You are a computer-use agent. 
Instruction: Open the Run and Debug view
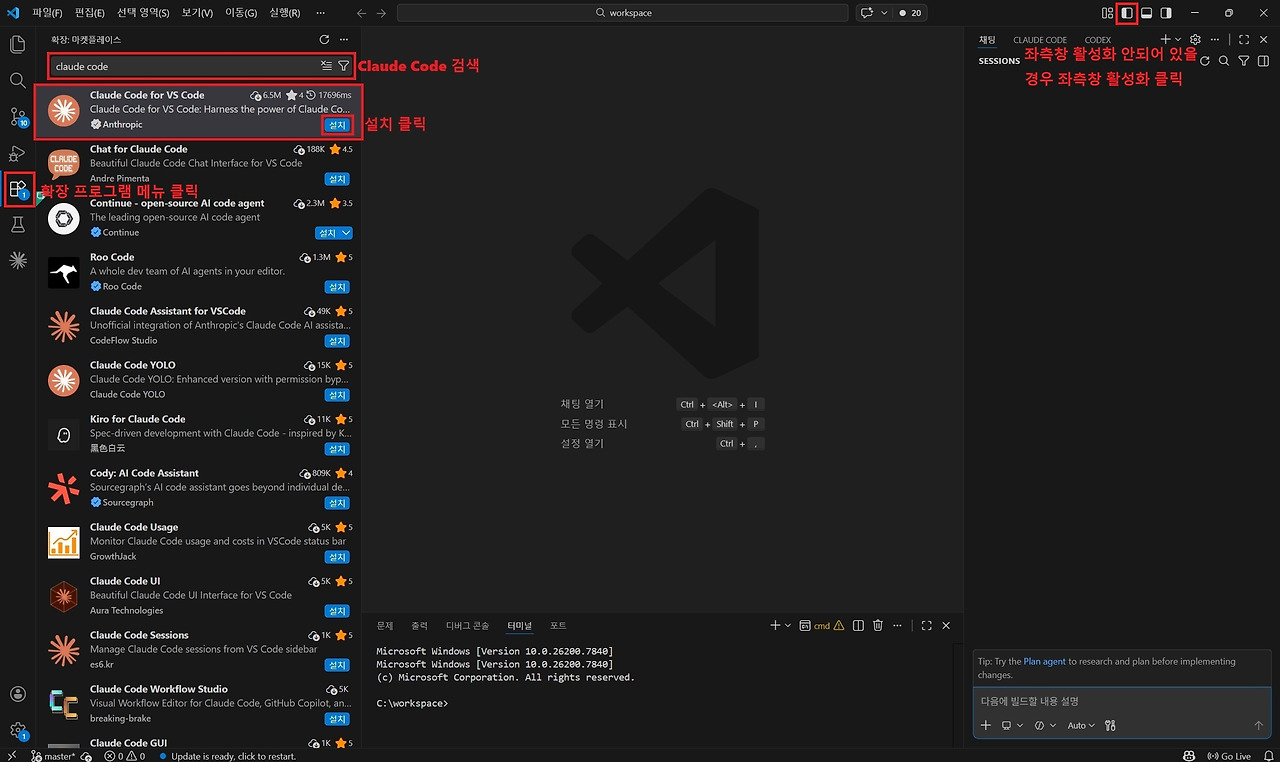click(17, 153)
